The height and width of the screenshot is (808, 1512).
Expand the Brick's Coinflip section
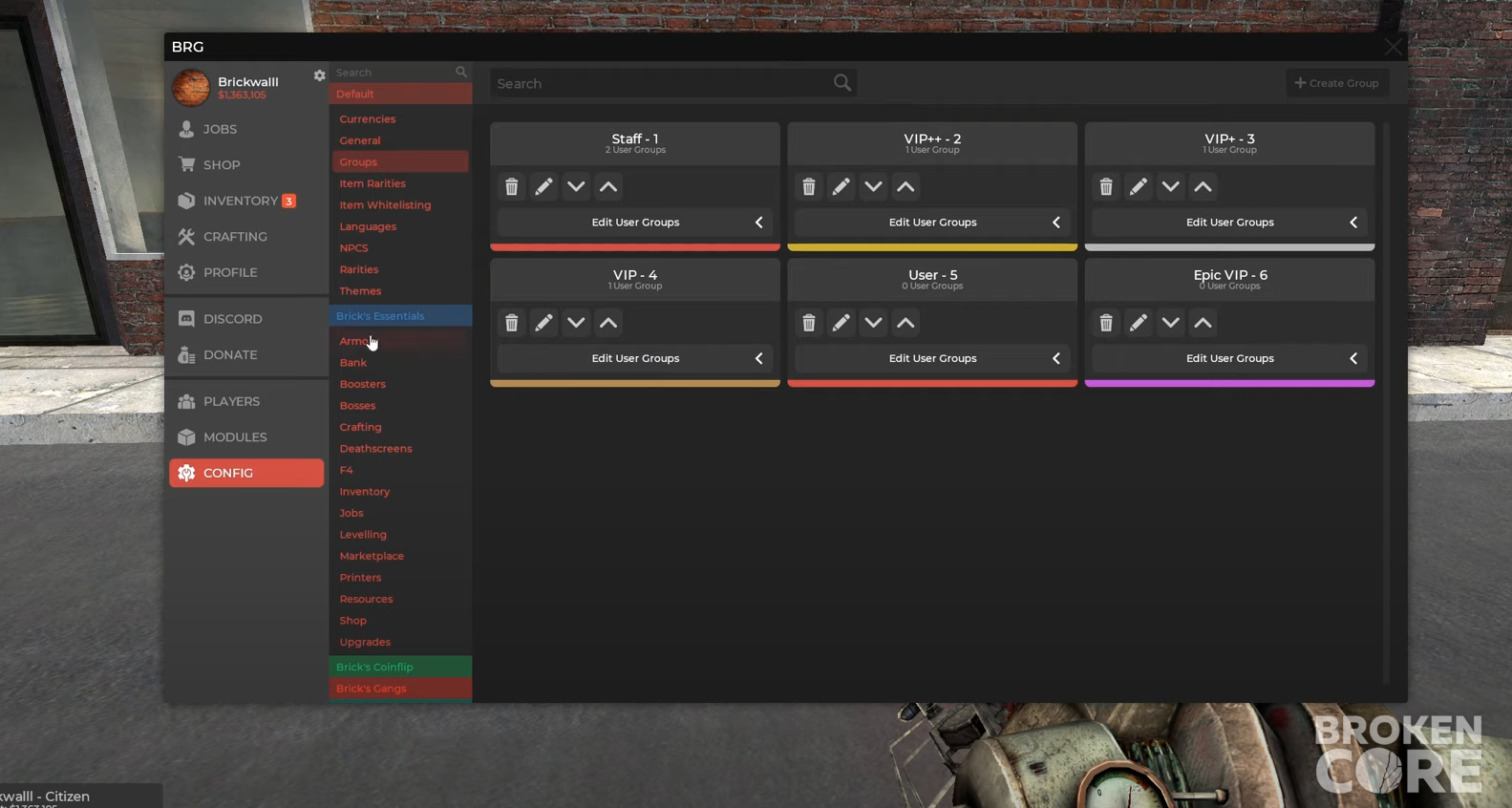pos(400,667)
